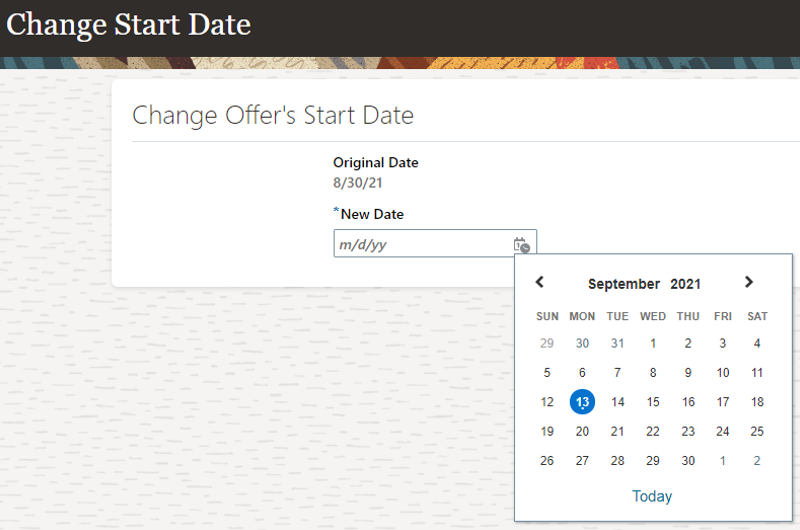Select September 10 Friday date
Screen dimensions: 800x530
723,373
